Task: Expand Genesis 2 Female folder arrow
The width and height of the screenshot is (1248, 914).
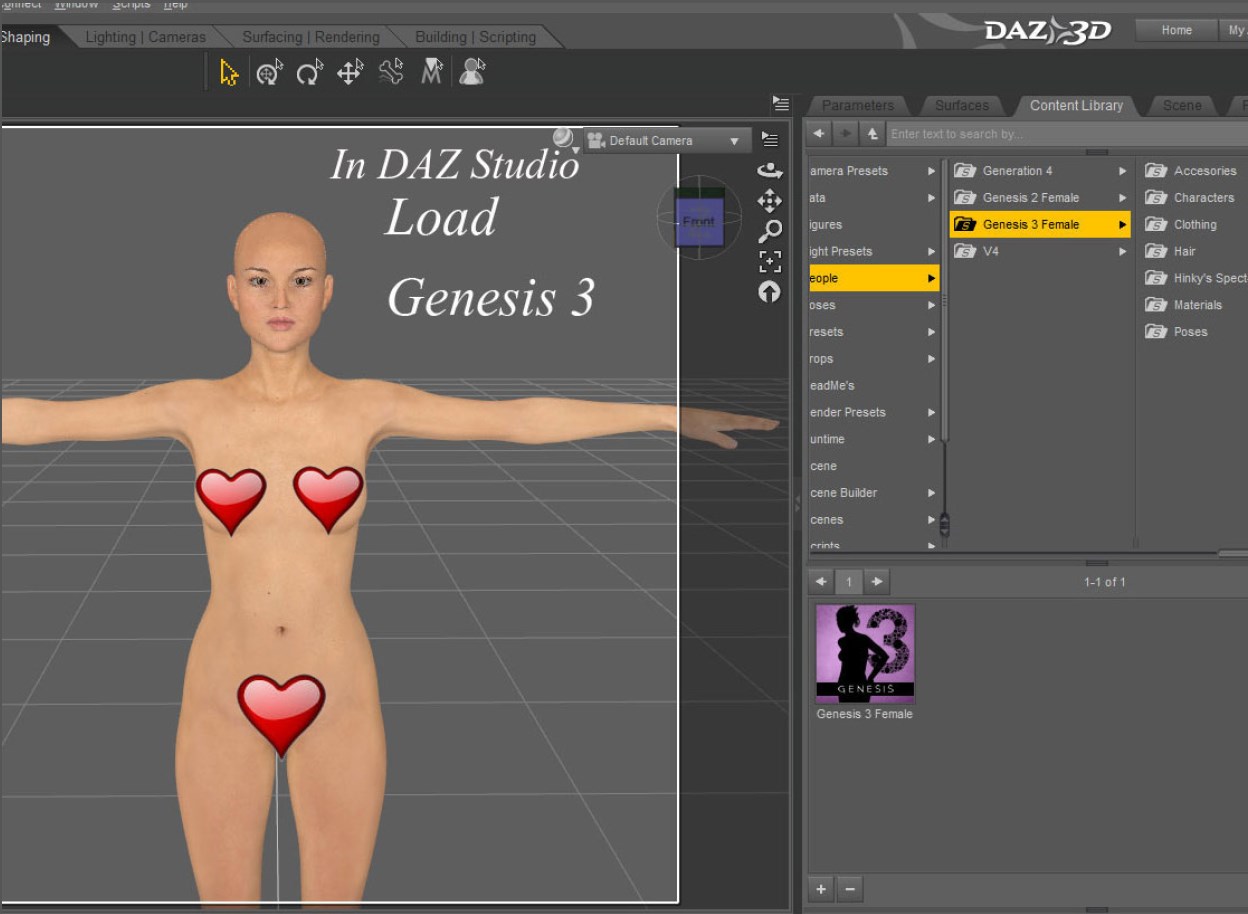Action: click(1122, 198)
